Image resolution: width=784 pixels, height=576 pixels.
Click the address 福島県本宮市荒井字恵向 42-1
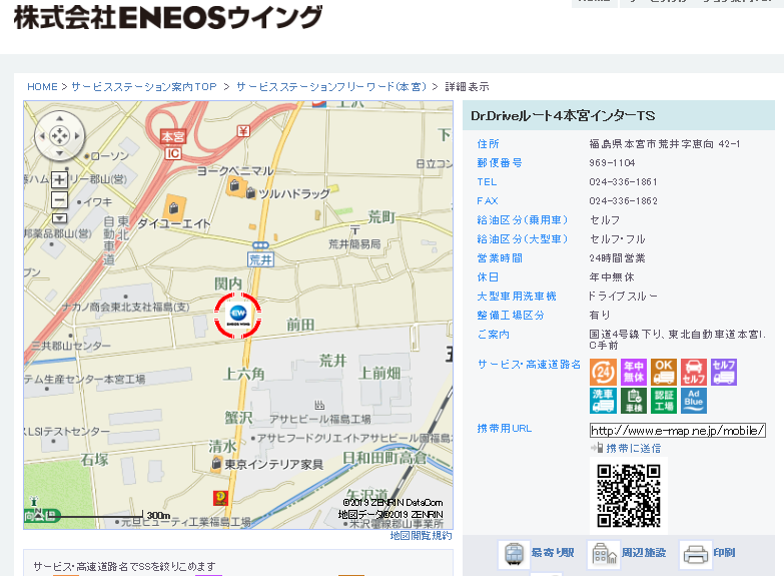click(664, 144)
